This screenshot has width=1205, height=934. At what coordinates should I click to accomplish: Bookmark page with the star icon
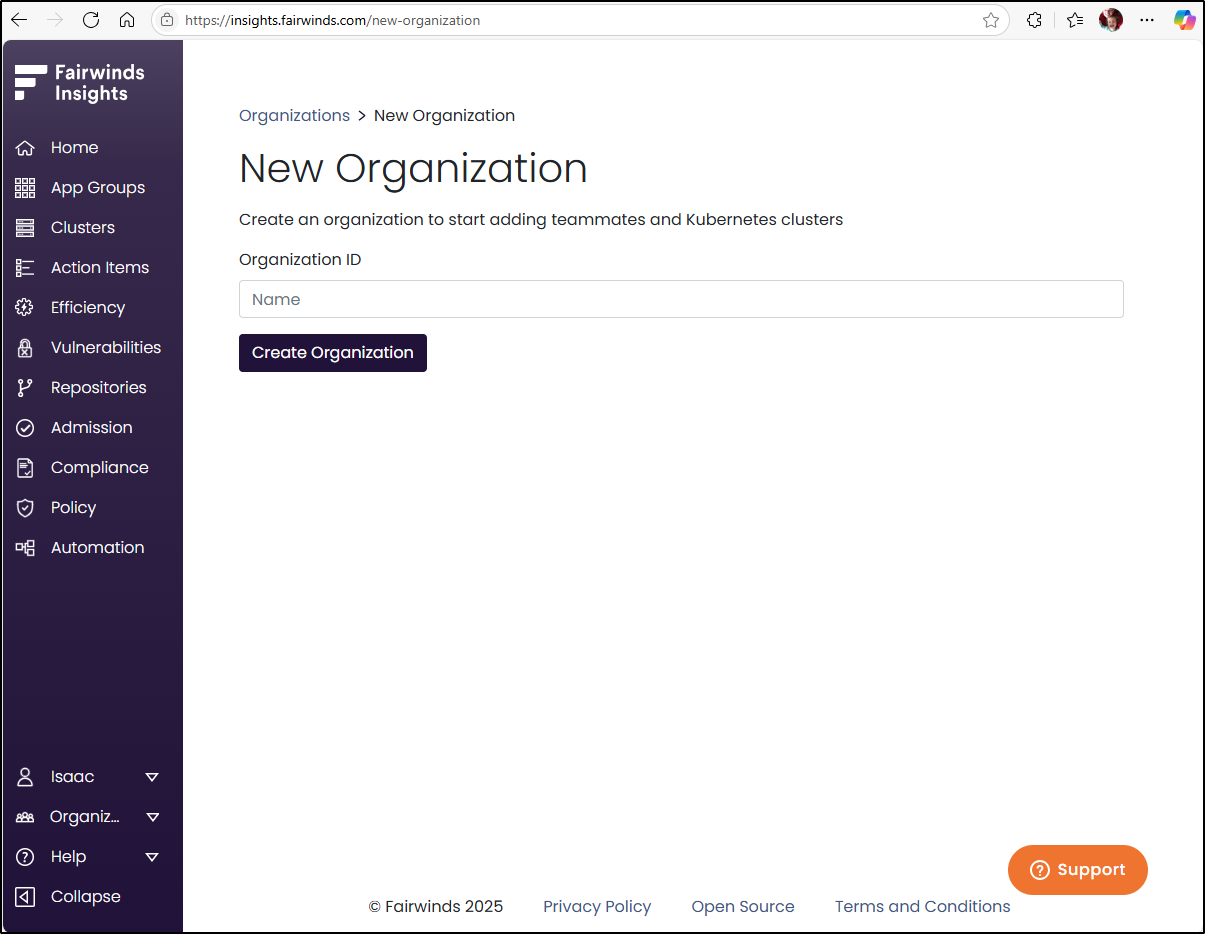pyautogui.click(x=991, y=20)
